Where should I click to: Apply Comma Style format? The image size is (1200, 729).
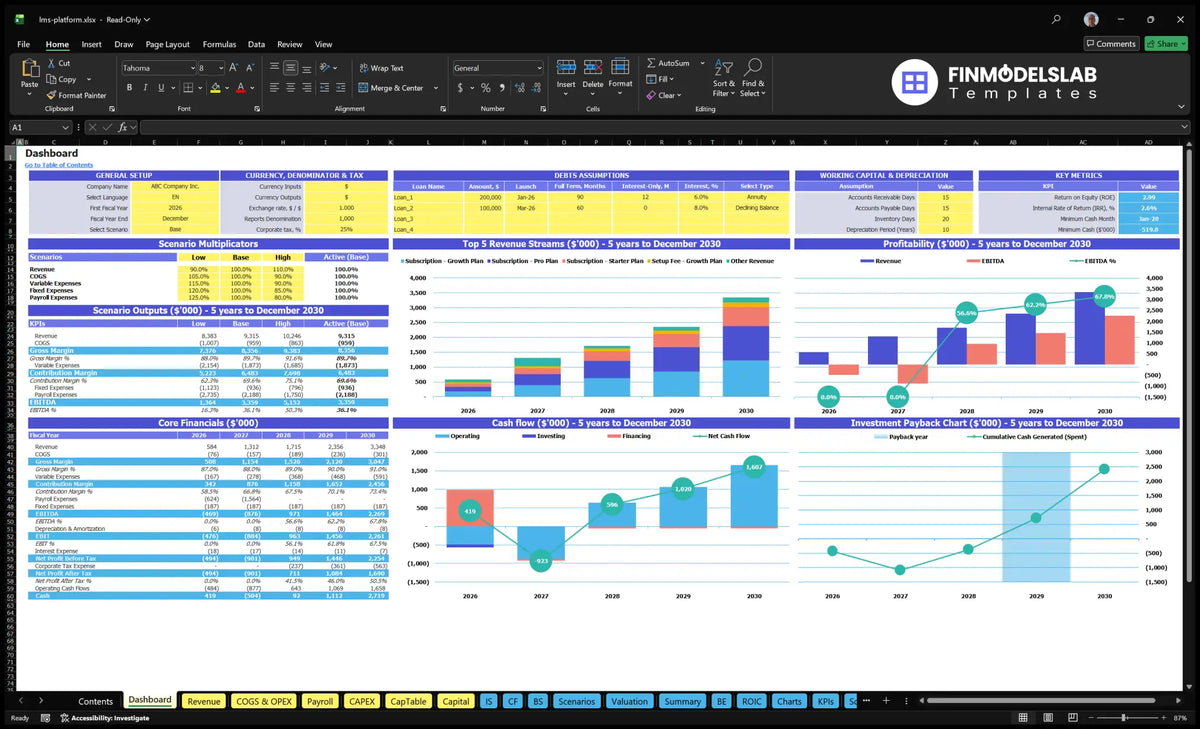(501, 88)
